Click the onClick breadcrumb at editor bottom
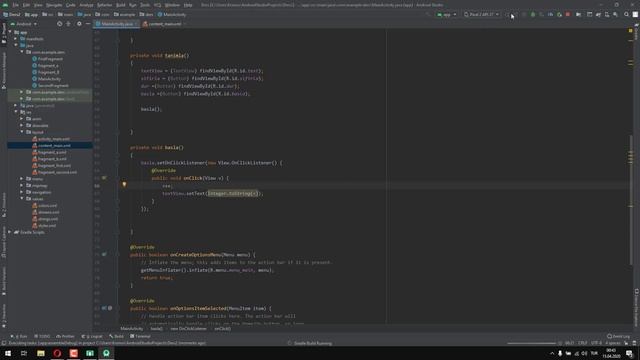Image resolution: width=640 pixels, height=360 pixels. click(x=222, y=329)
